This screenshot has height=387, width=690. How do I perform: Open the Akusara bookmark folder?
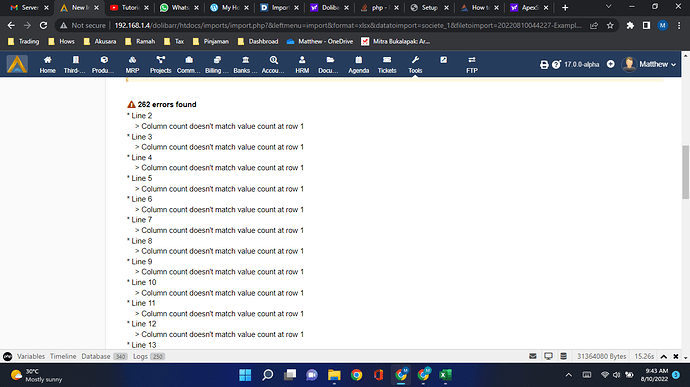click(x=100, y=41)
